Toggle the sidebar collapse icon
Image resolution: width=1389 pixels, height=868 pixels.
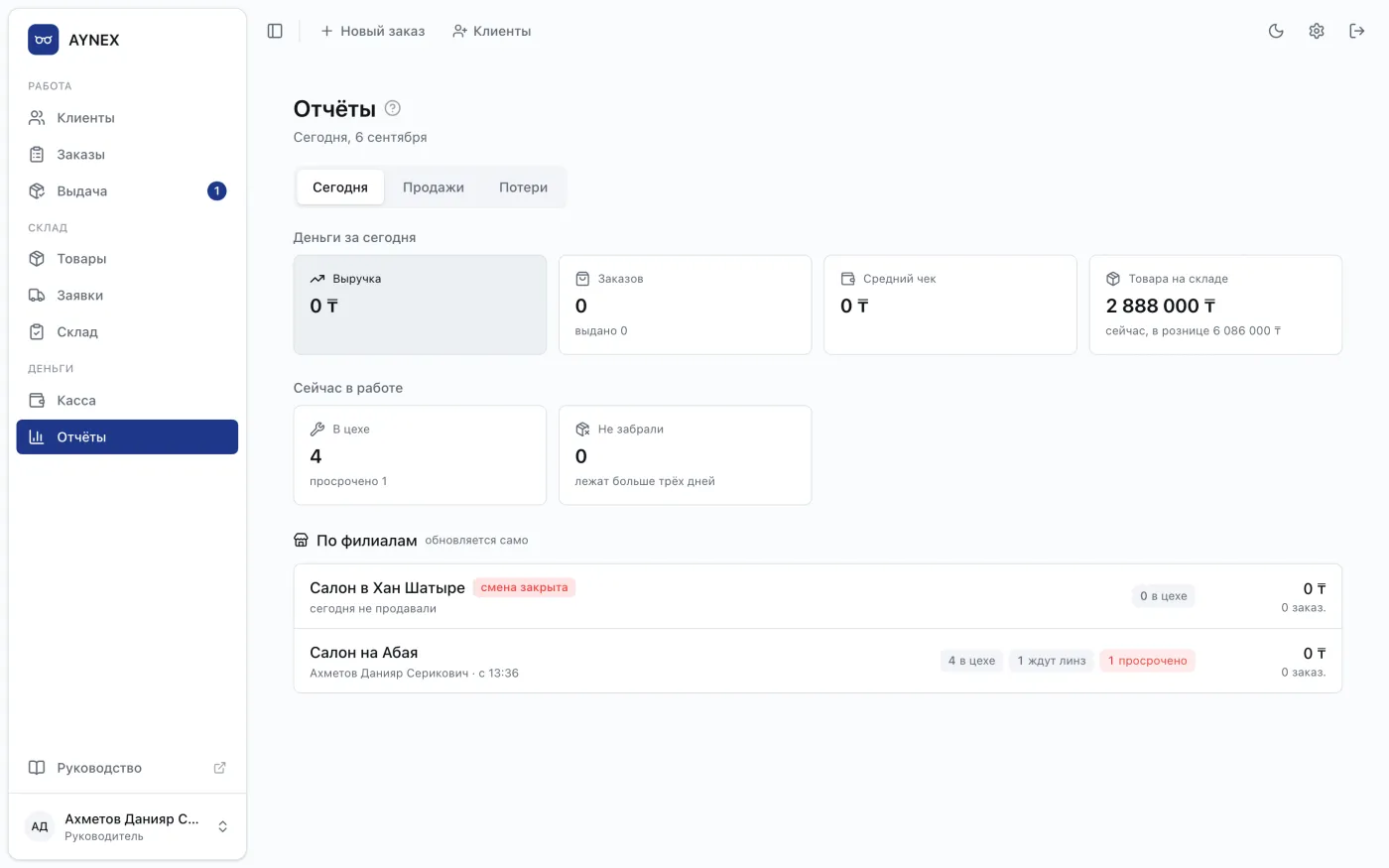tap(275, 31)
